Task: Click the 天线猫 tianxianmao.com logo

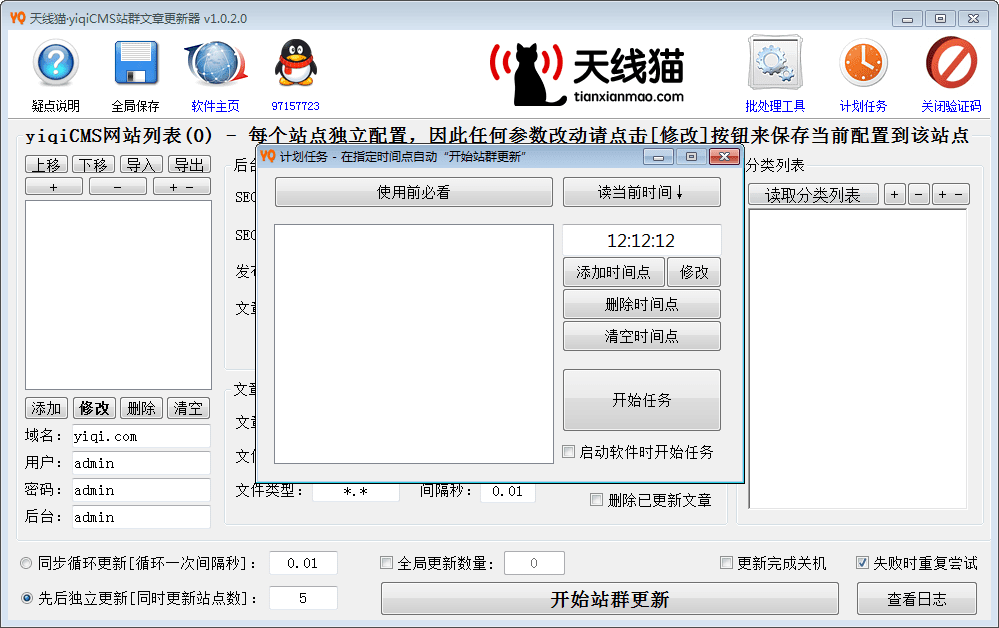Action: click(x=586, y=74)
